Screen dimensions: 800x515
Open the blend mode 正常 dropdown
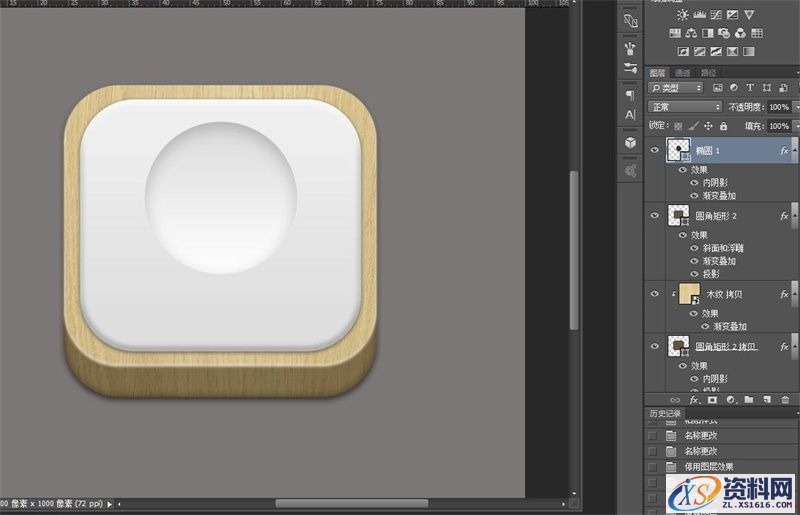(x=684, y=107)
